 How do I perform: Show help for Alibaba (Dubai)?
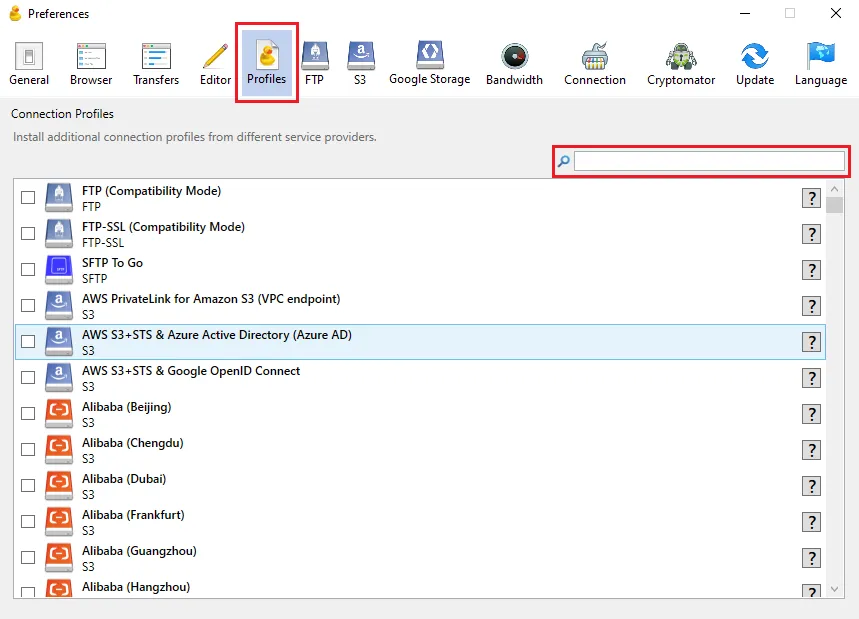pos(811,486)
